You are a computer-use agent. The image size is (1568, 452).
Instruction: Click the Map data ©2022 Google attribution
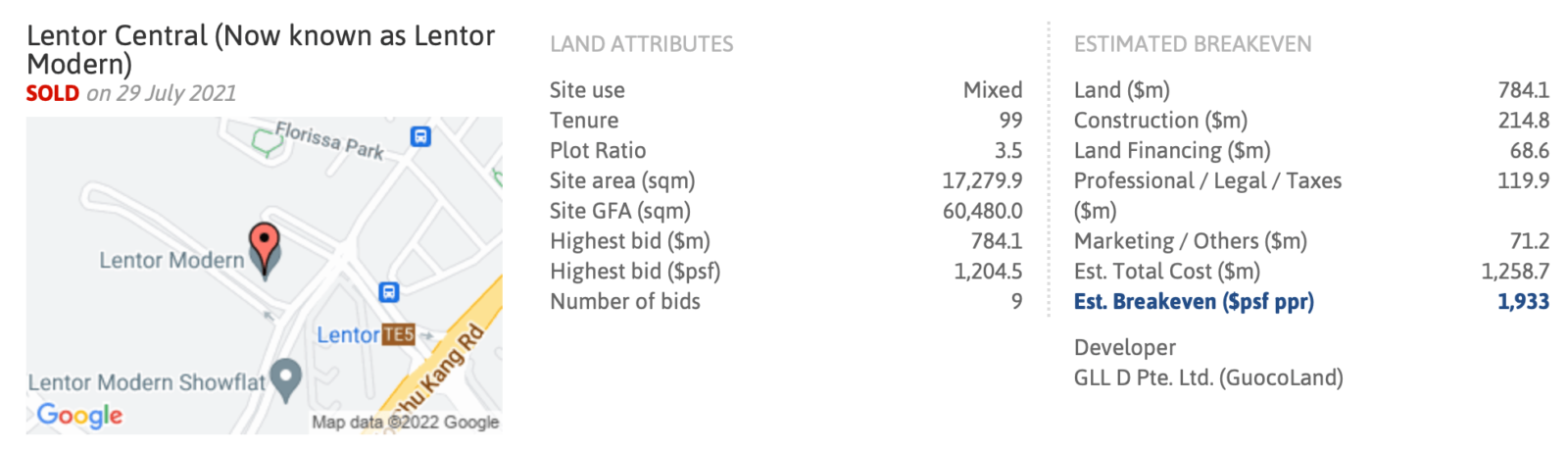pyautogui.click(x=405, y=422)
